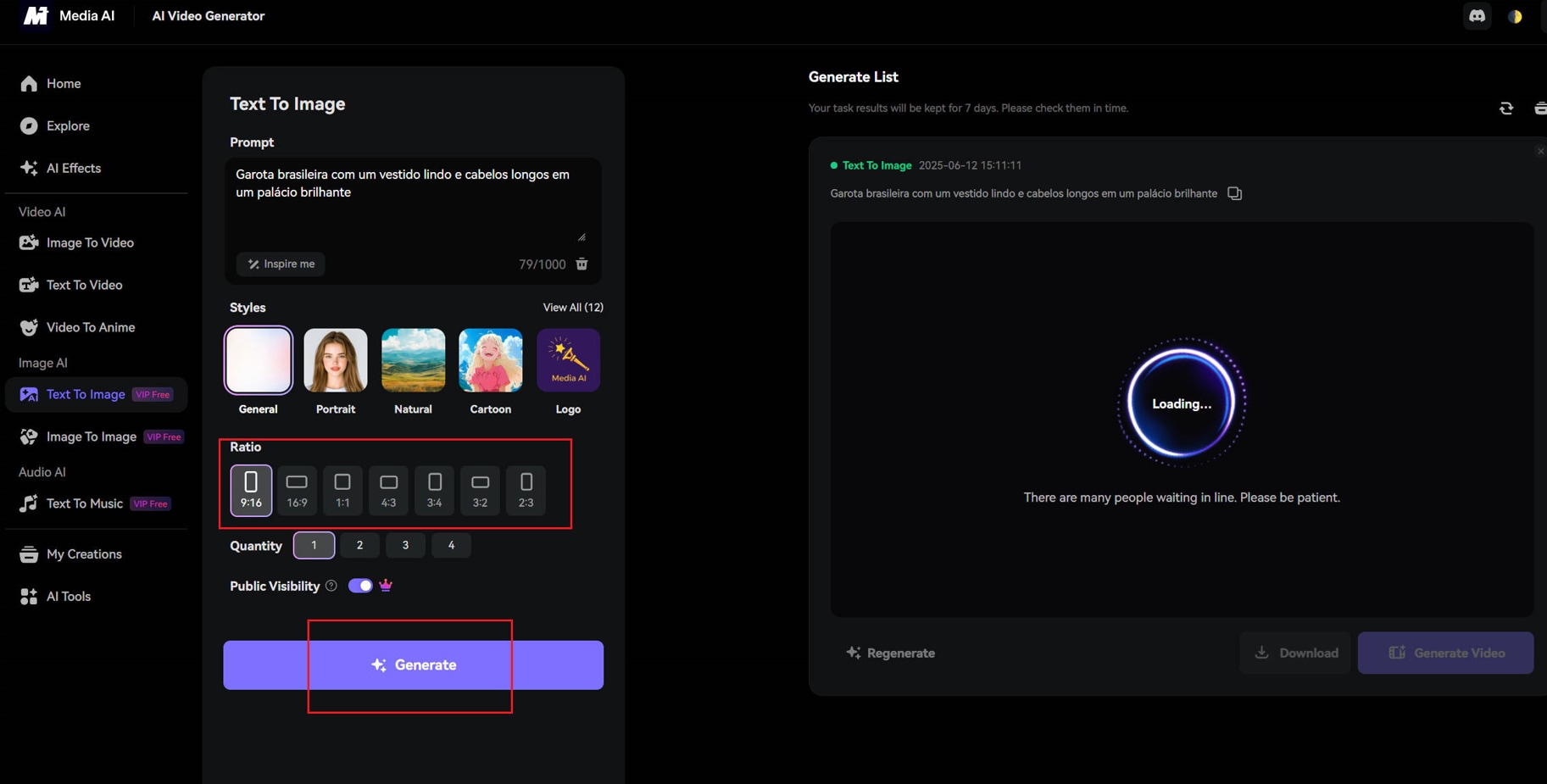Click the Inspire me button
Image resolution: width=1547 pixels, height=784 pixels.
click(x=281, y=264)
